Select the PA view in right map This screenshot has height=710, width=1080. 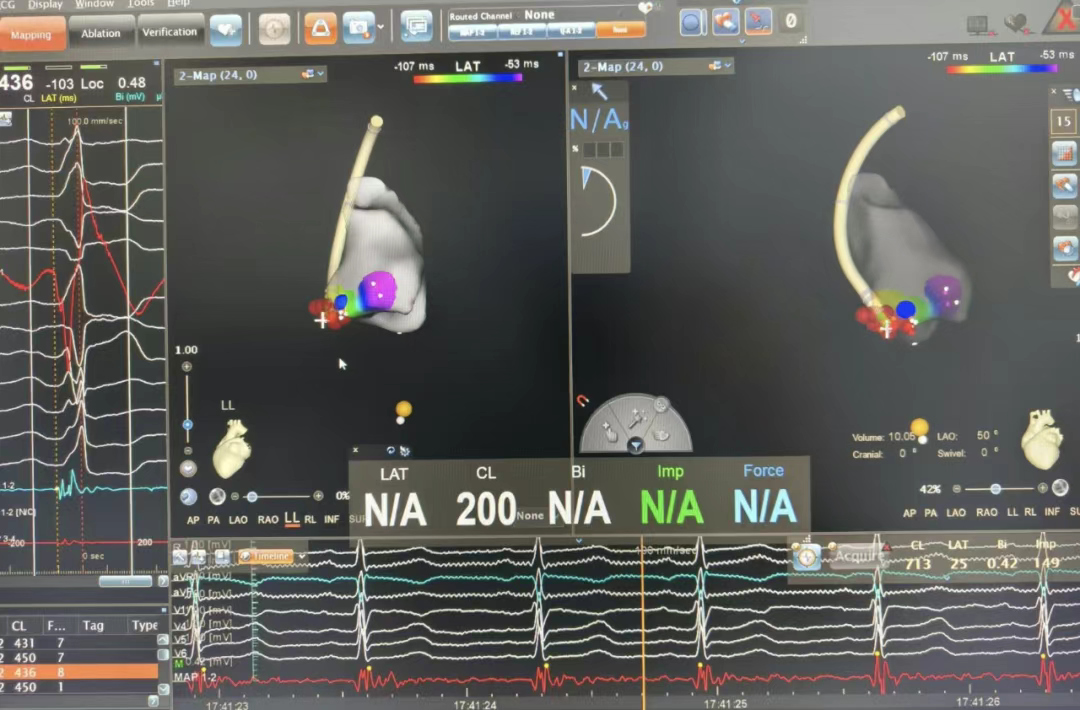930,512
